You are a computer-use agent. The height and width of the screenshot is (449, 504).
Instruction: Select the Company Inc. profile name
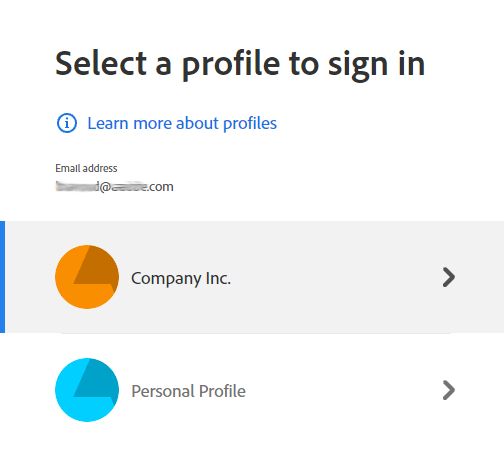pos(181,279)
